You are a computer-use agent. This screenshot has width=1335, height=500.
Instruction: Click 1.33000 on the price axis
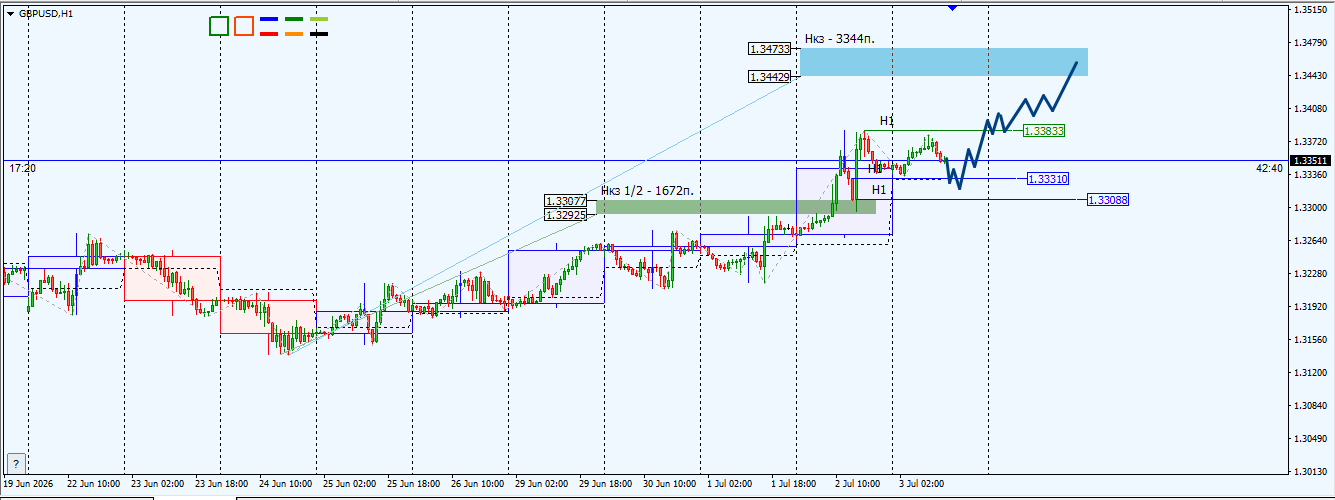coord(1311,207)
